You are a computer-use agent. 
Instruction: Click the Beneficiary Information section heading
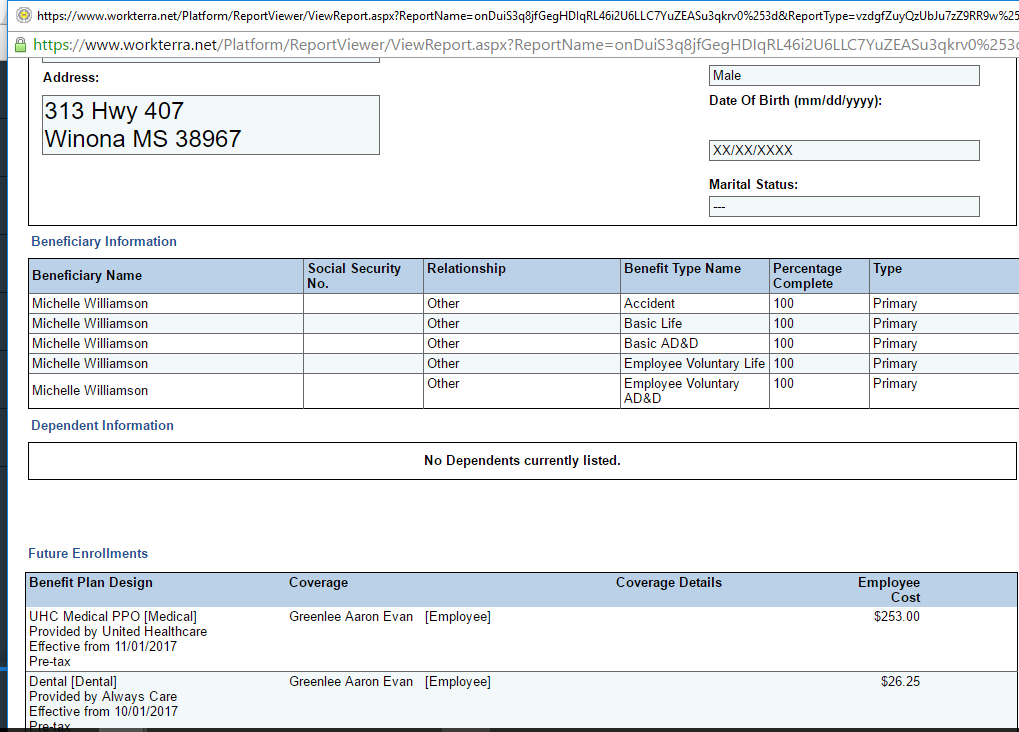[x=104, y=241]
